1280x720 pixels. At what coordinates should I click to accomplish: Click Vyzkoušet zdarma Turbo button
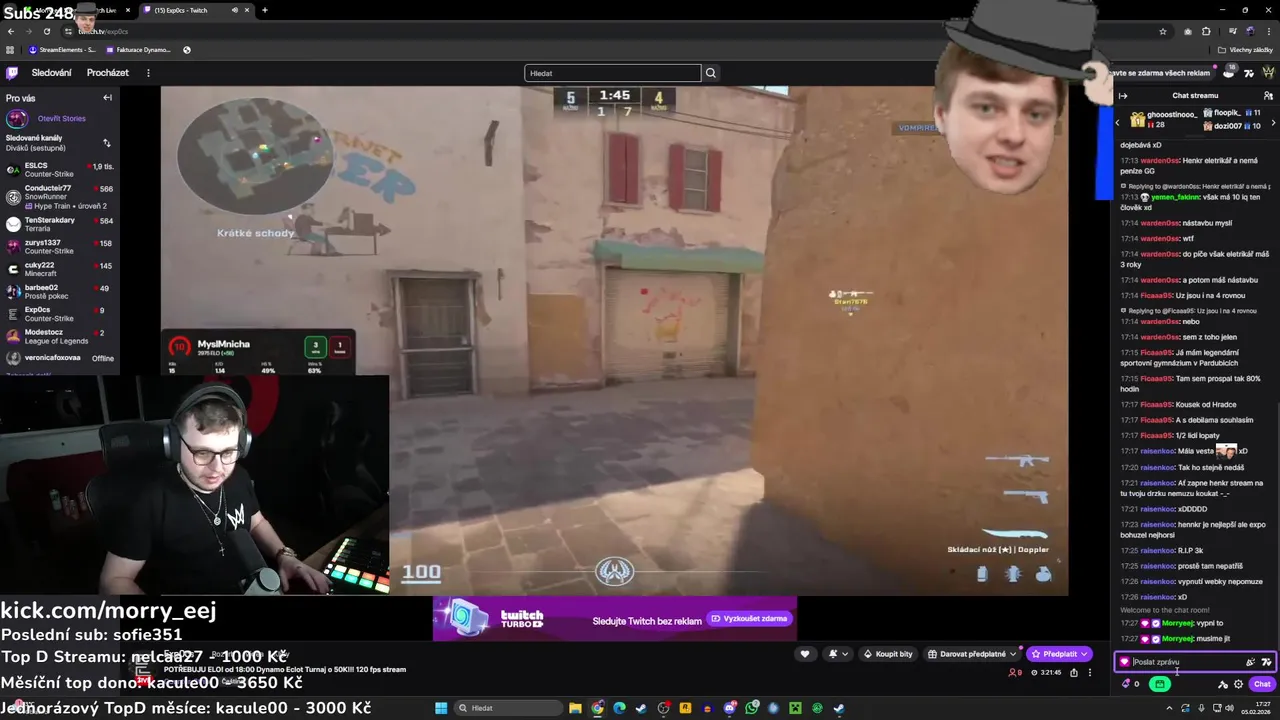tap(750, 619)
